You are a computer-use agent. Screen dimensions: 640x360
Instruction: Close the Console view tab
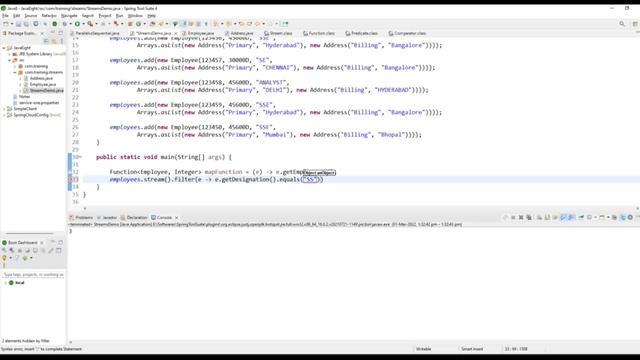176,218
